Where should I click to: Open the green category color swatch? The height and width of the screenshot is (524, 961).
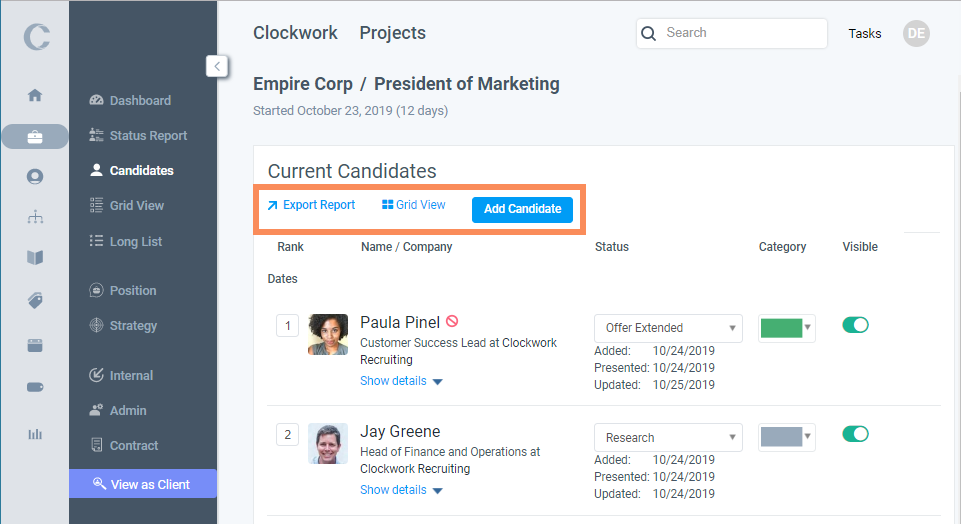[x=786, y=328]
